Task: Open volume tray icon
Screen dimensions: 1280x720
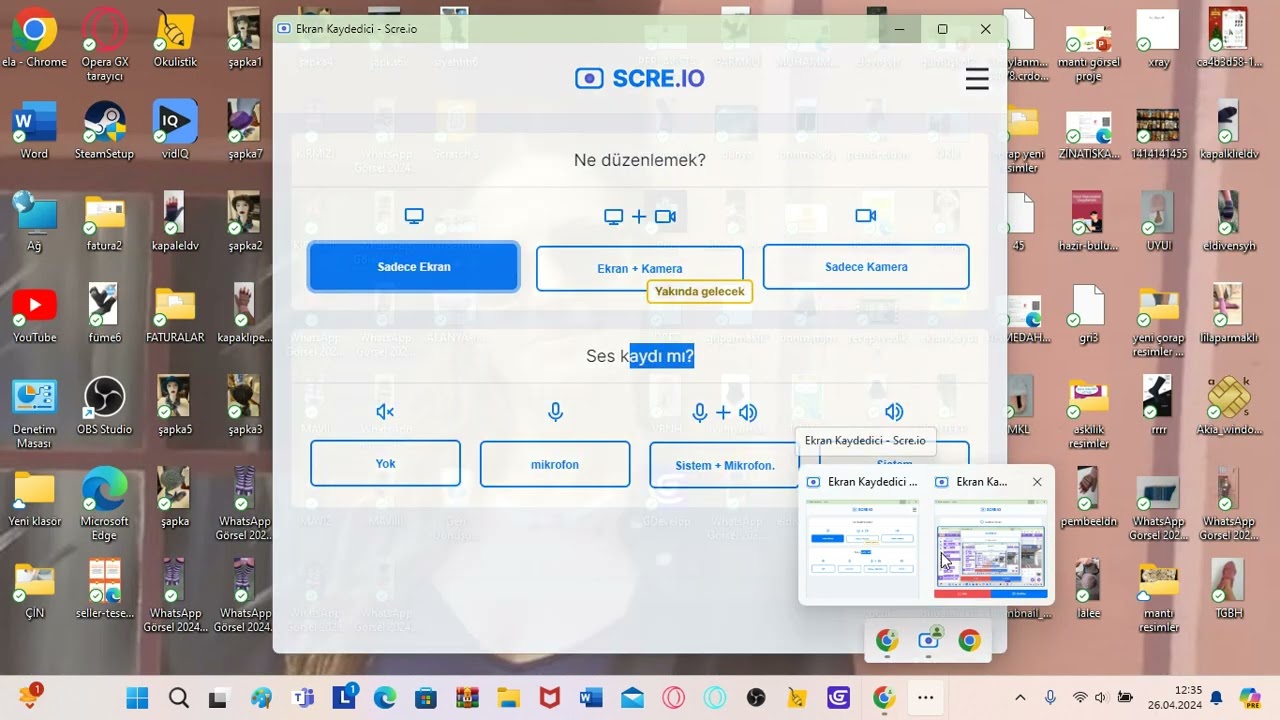Action: [1101, 698]
